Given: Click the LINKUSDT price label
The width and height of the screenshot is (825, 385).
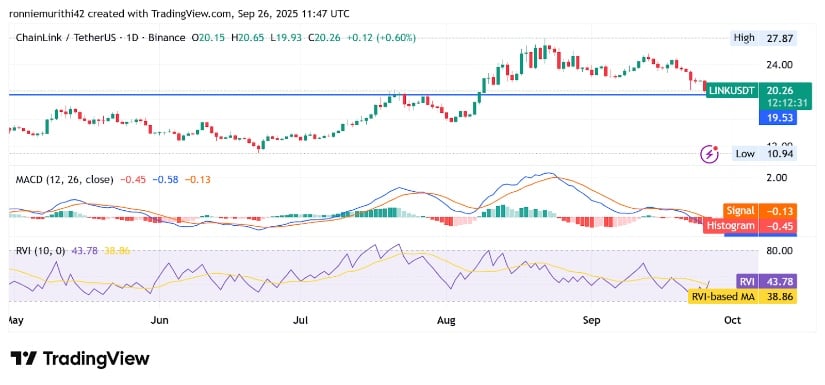Looking at the screenshot, I should pos(732,90).
